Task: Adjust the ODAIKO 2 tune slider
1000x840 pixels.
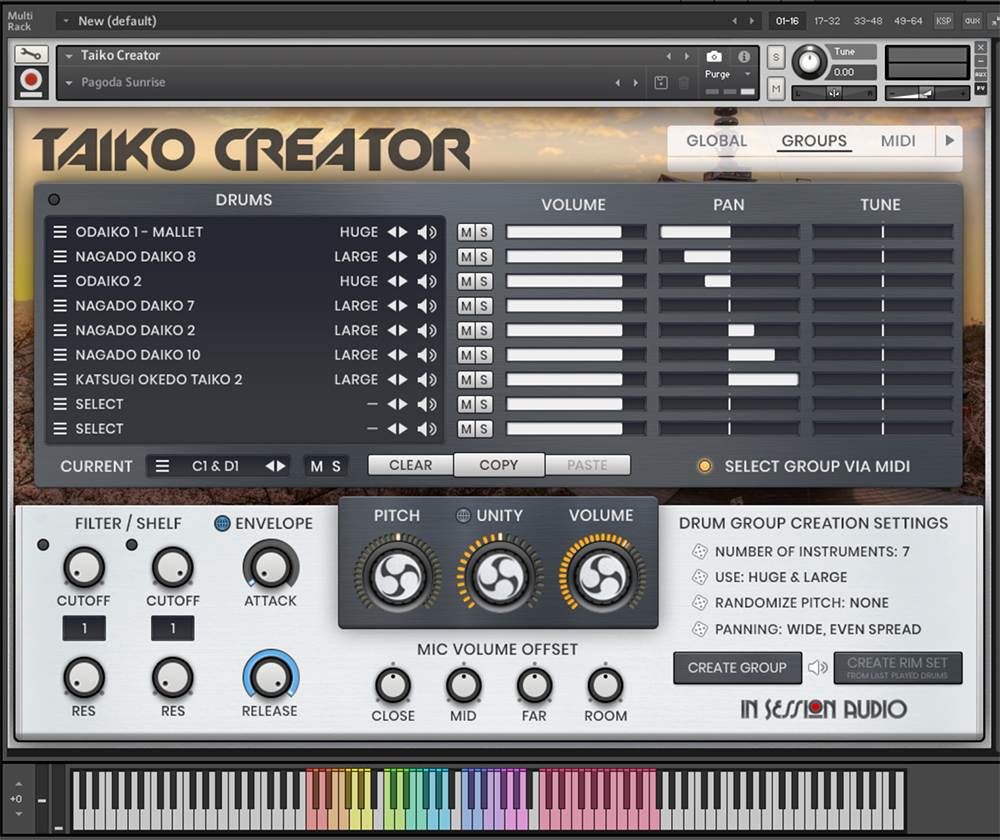Action: pyautogui.click(x=883, y=281)
